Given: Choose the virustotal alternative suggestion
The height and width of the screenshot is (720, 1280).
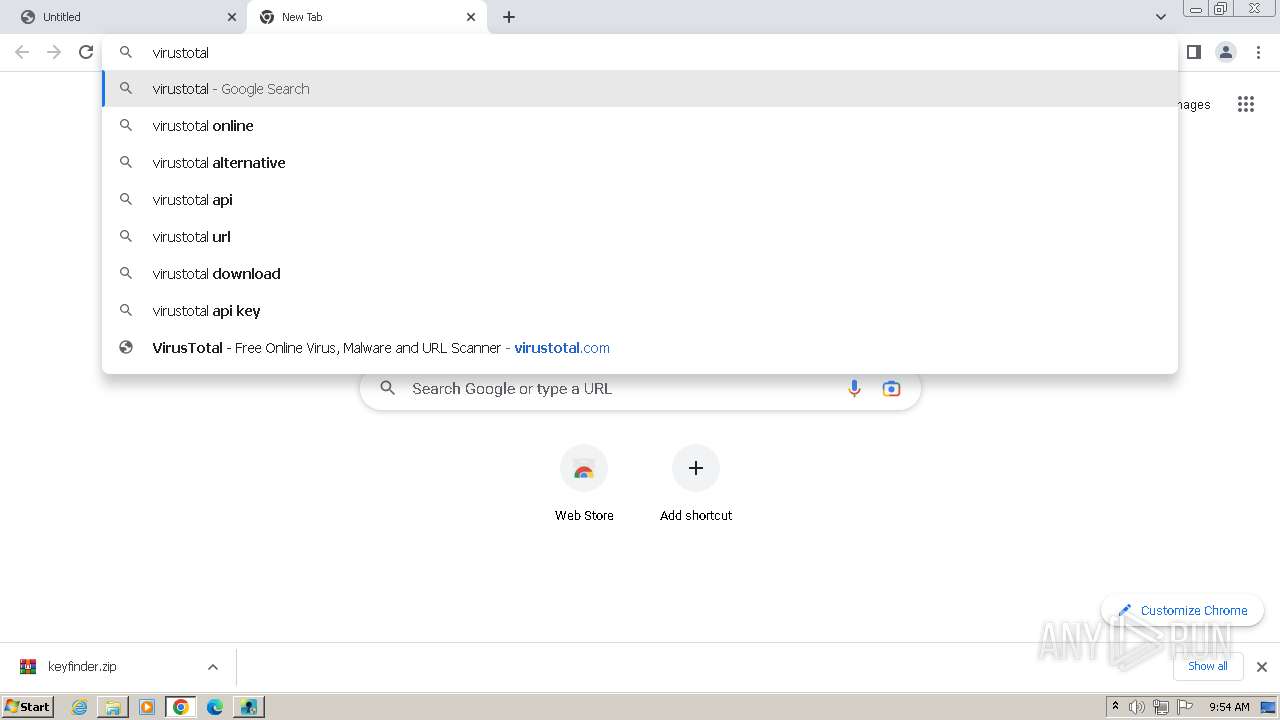Looking at the screenshot, I should 640,163.
